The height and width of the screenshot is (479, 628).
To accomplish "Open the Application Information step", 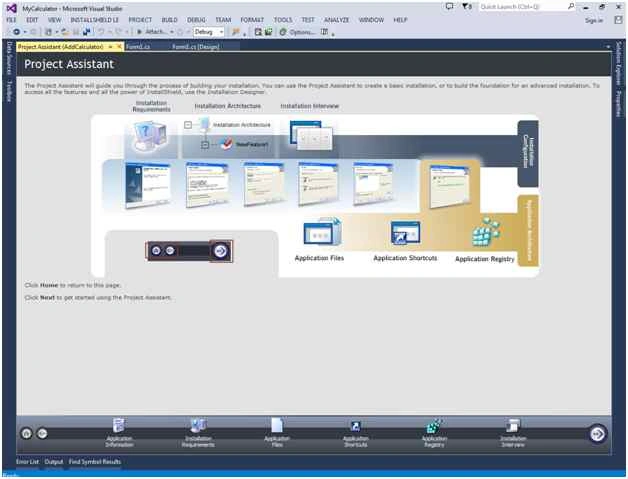I will pyautogui.click(x=119, y=433).
